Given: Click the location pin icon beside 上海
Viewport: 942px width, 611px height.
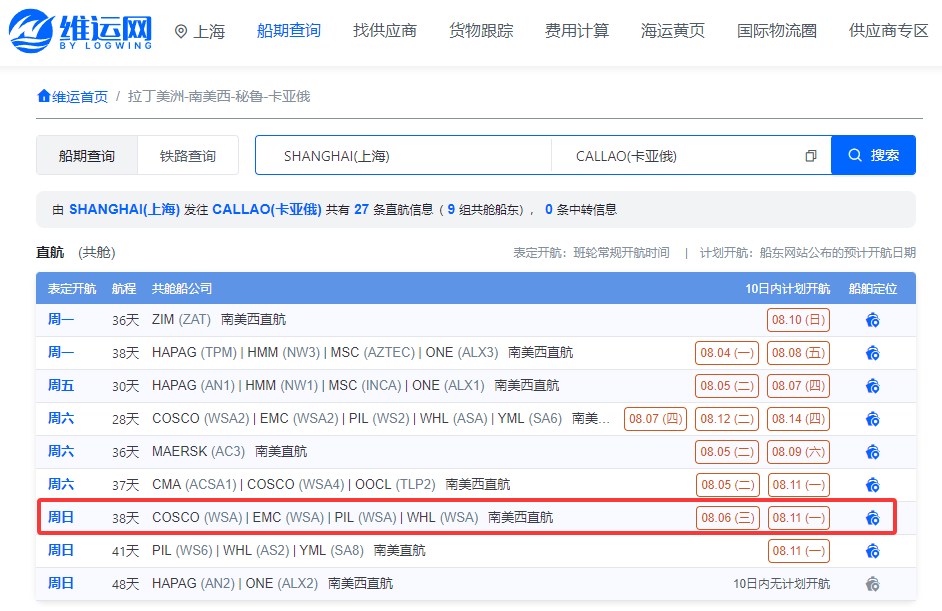Looking at the screenshot, I should point(180,31).
